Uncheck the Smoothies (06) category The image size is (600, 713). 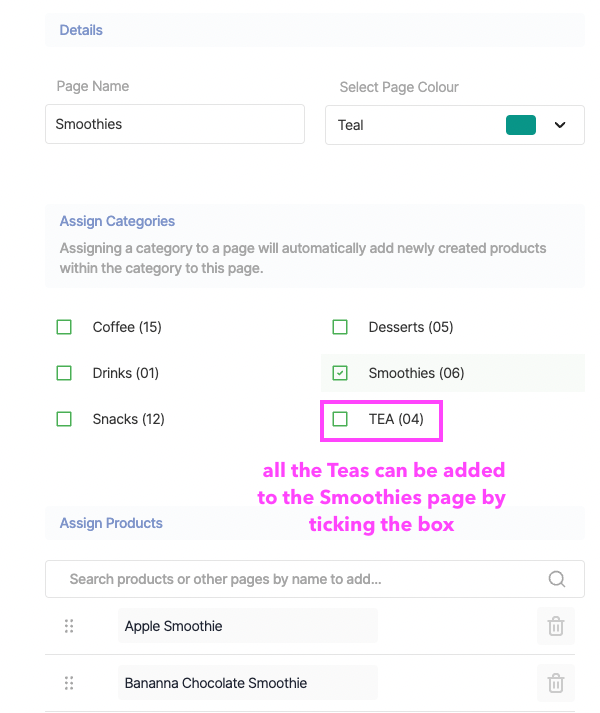(340, 373)
